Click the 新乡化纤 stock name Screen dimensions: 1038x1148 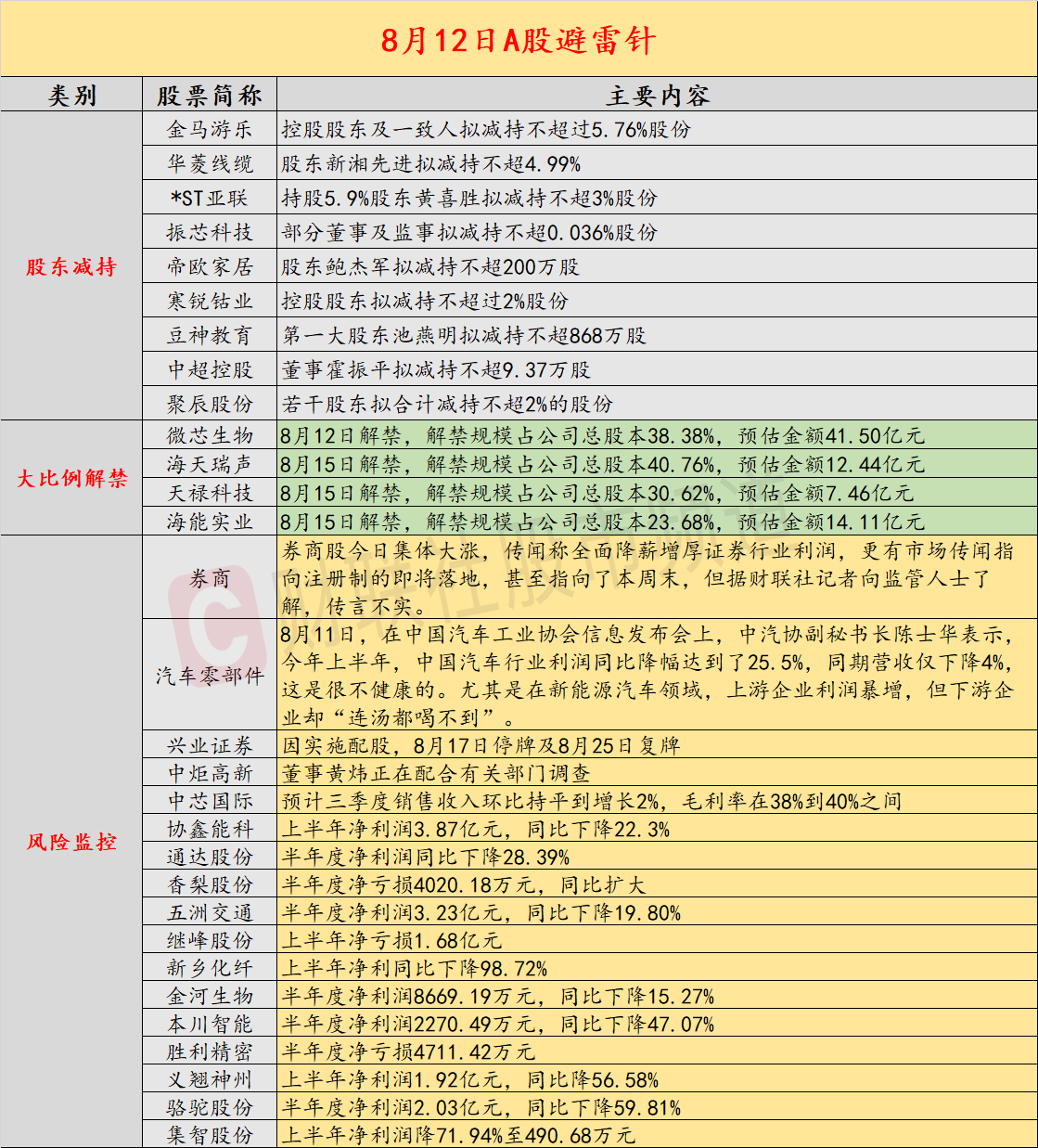pos(210,968)
